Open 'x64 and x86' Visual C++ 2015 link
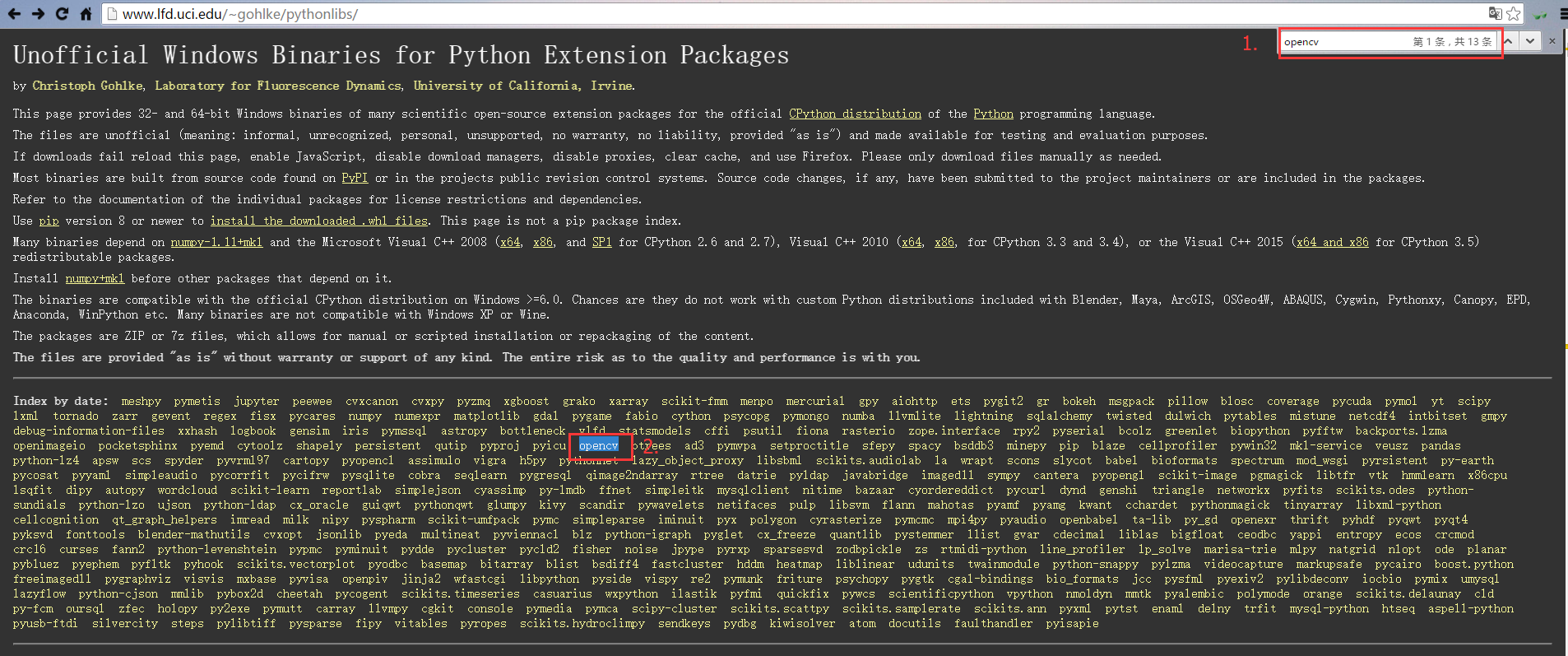 tap(1333, 242)
